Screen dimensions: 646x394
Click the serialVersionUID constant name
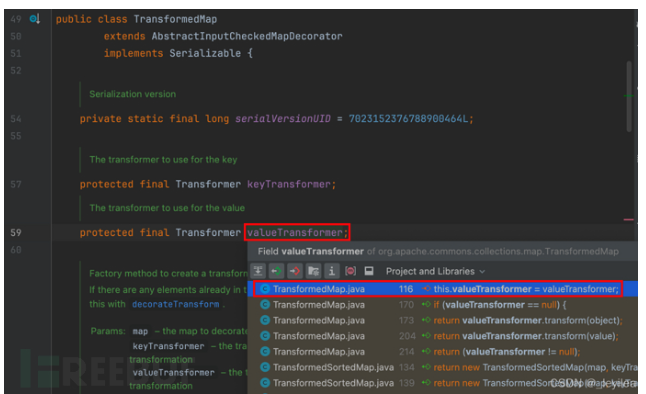[x=283, y=119]
